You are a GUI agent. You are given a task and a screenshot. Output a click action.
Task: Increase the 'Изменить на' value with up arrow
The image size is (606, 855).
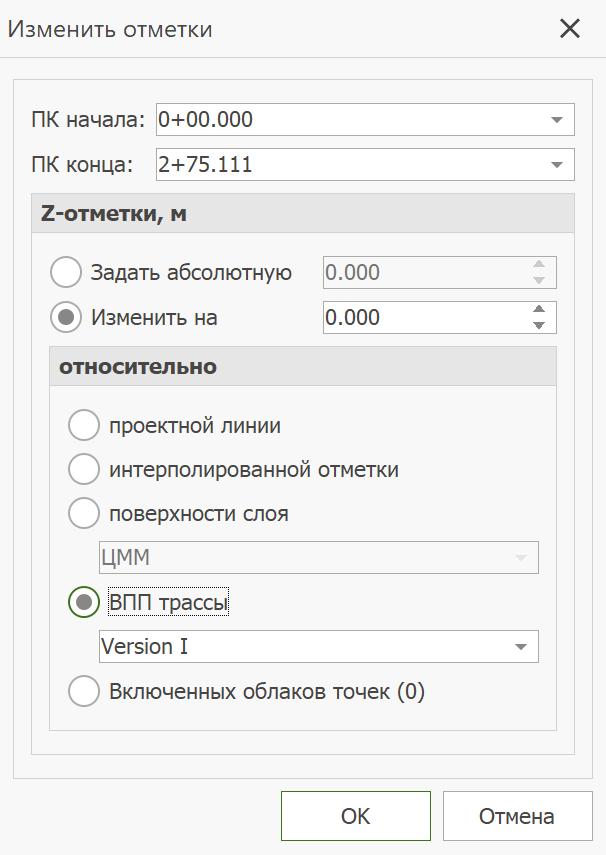539,310
